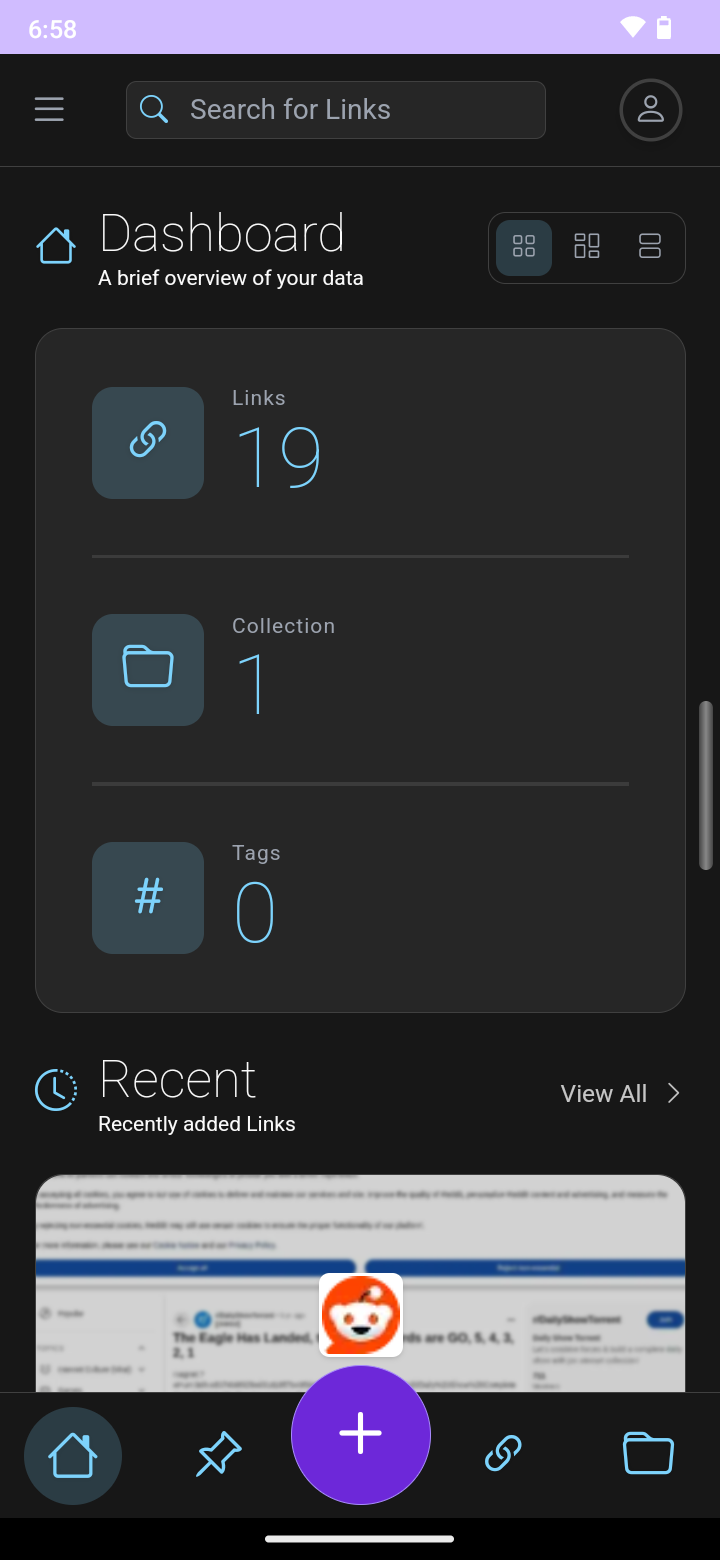The width and height of the screenshot is (720, 1560).
Task: Click the Reddit logo on recent link
Action: click(361, 1314)
